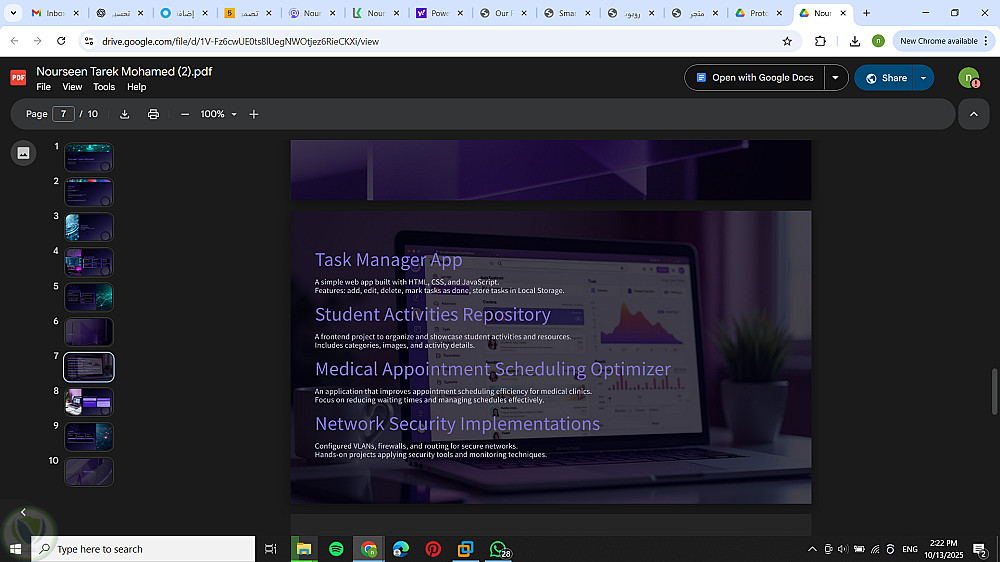The width and height of the screenshot is (1000, 562).
Task: Open the zoom level dropdown at 100%
Action: tap(219, 114)
